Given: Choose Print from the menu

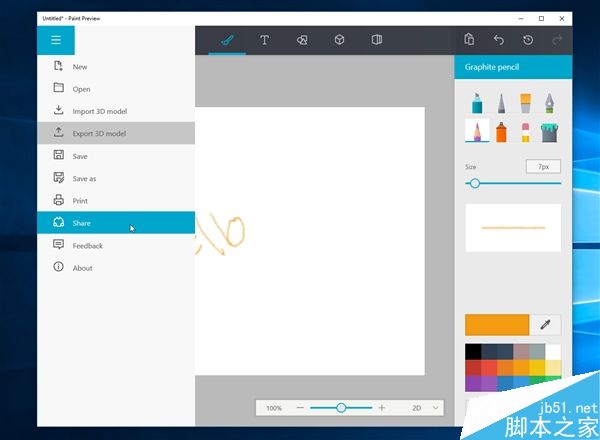Looking at the screenshot, I should tap(116, 200).
